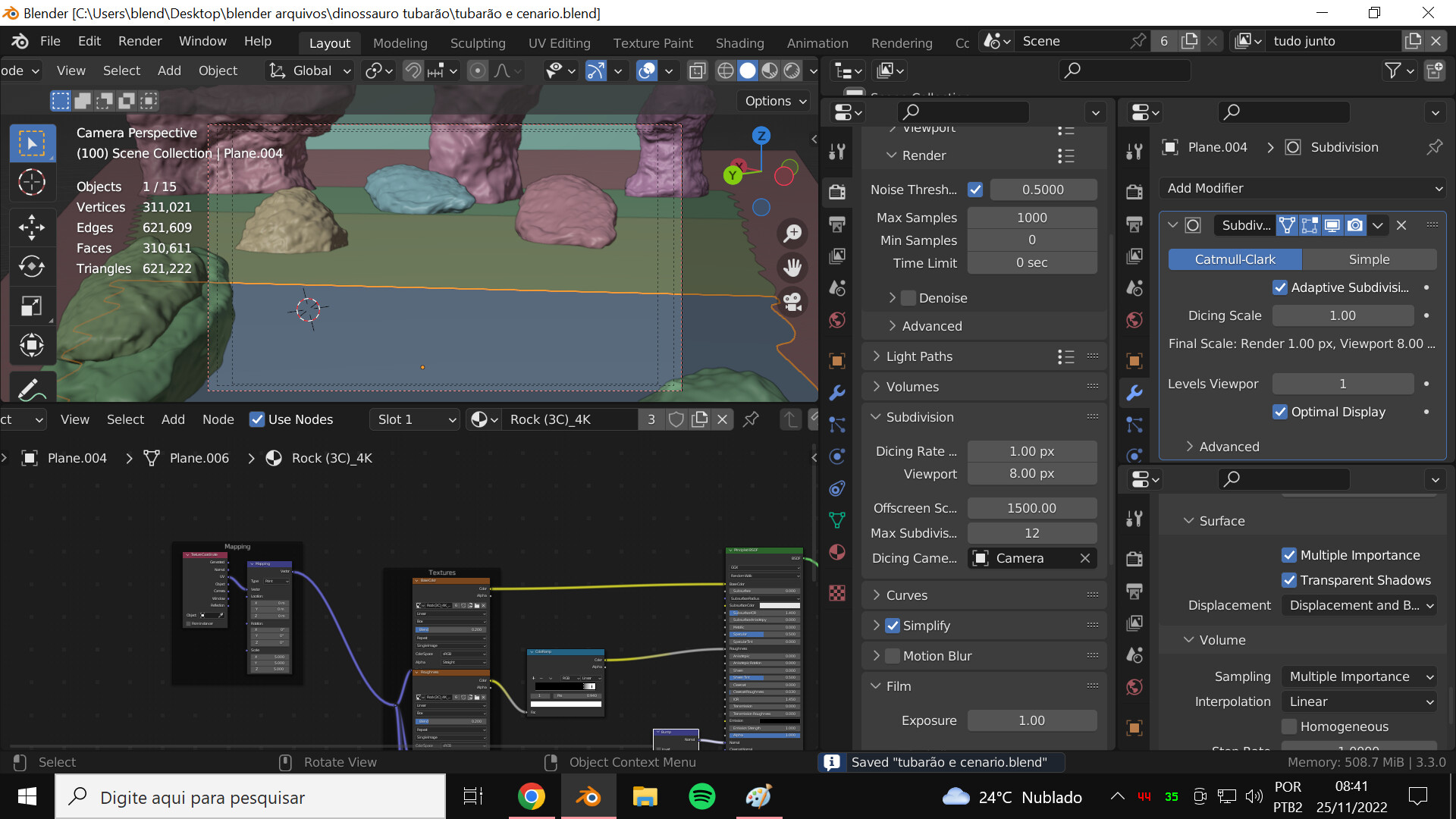Switch to the Shading tab
Image resolution: width=1456 pixels, height=819 pixels.
pos(738,41)
